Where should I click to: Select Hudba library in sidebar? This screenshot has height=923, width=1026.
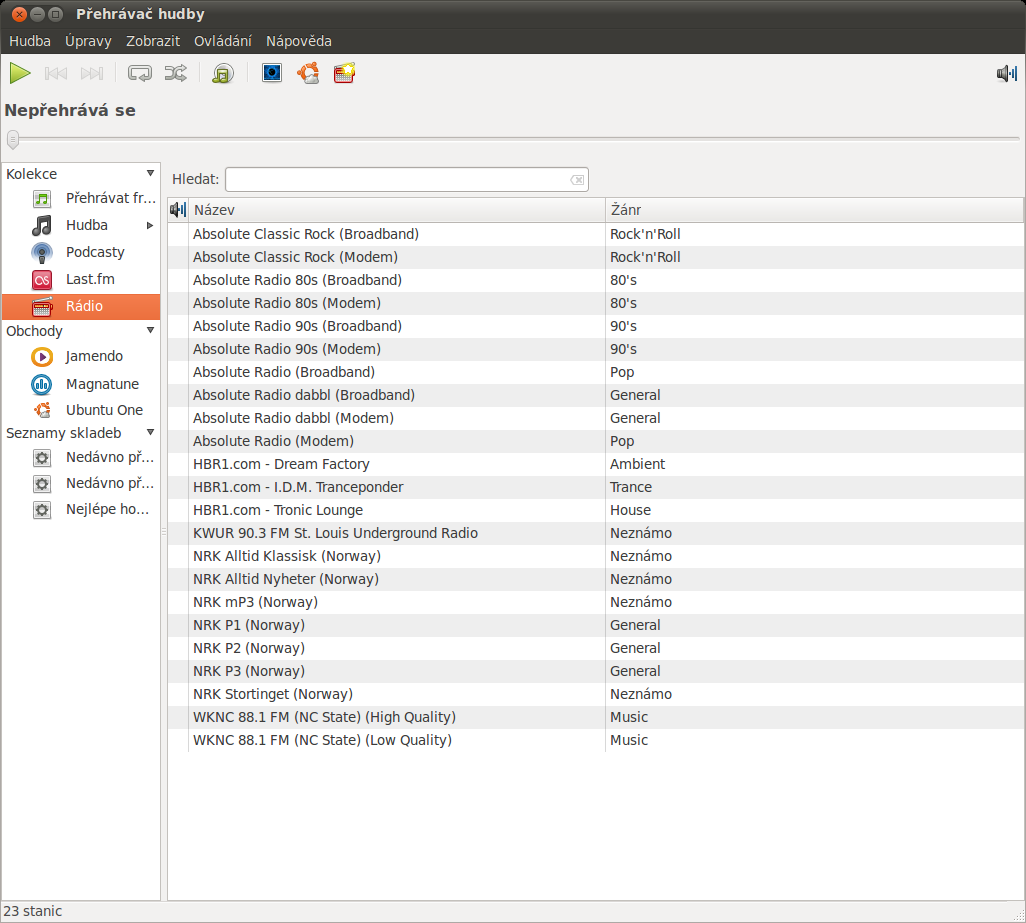[x=81, y=226]
